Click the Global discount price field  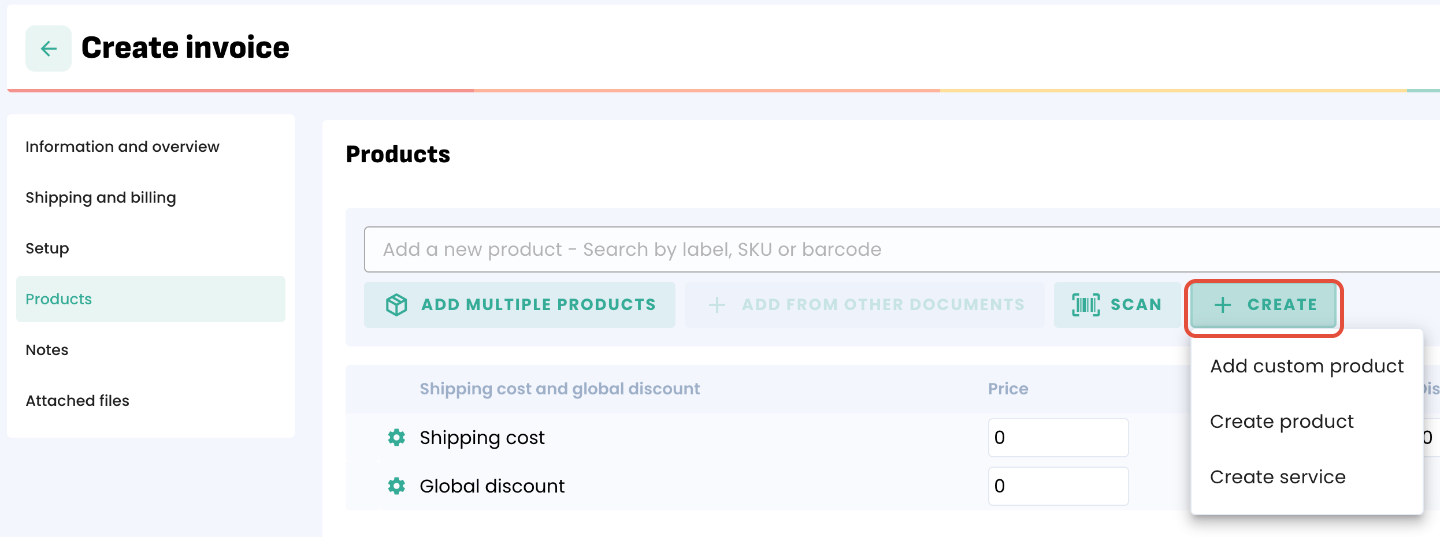(x=1057, y=486)
